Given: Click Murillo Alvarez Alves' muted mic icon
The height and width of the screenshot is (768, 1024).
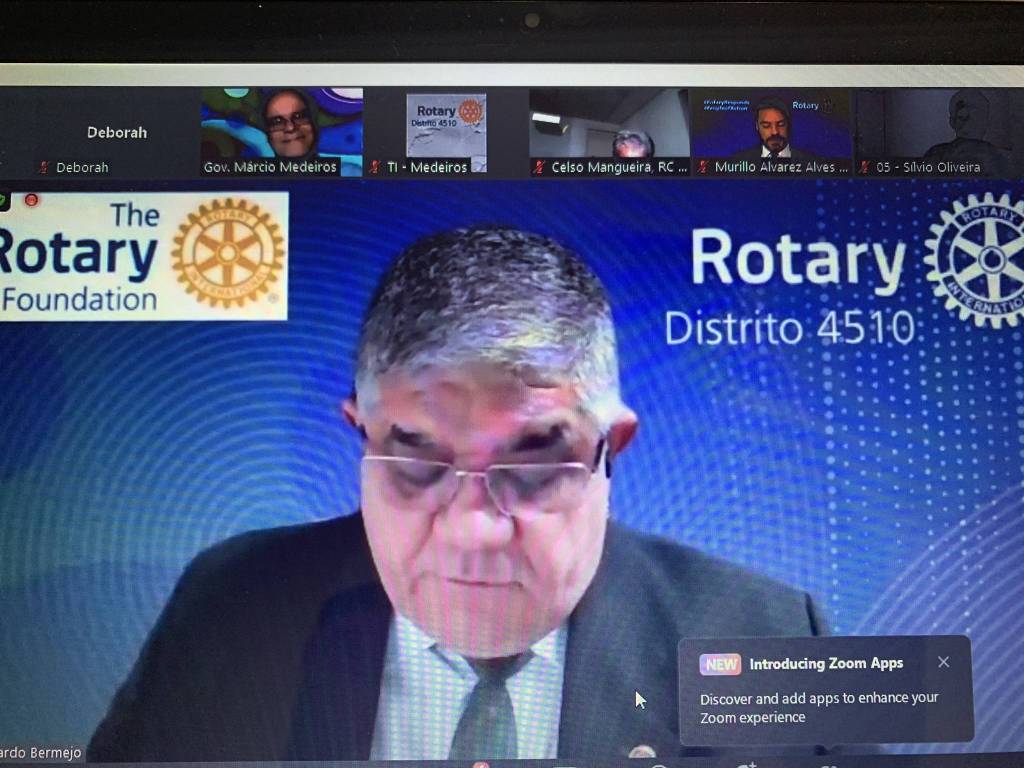Looking at the screenshot, I should [703, 168].
